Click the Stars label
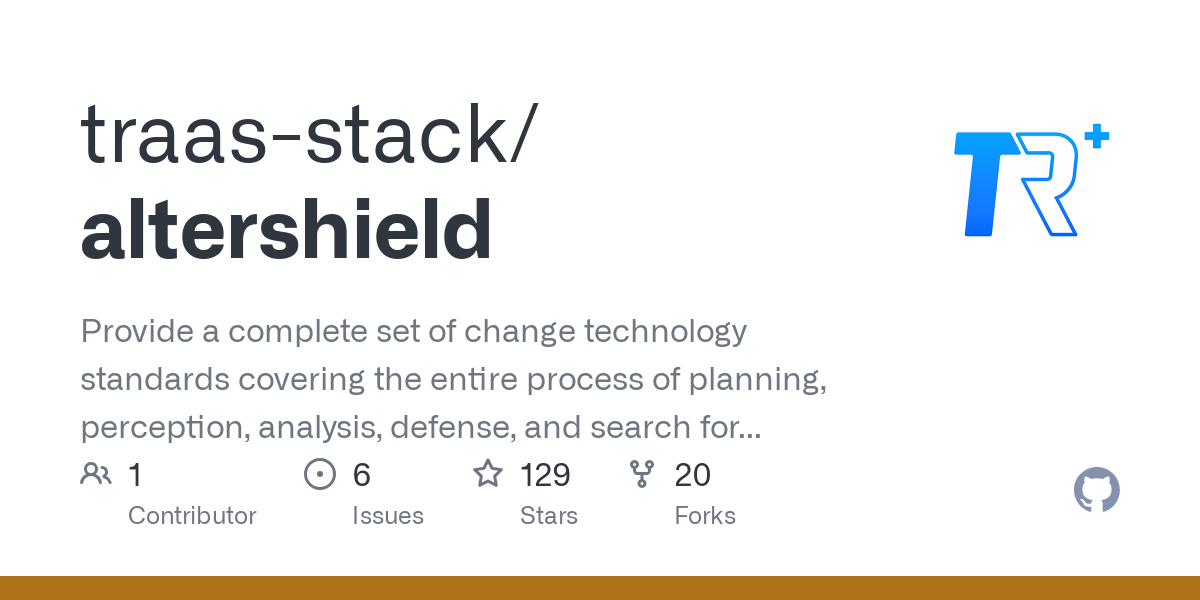 pos(549,516)
